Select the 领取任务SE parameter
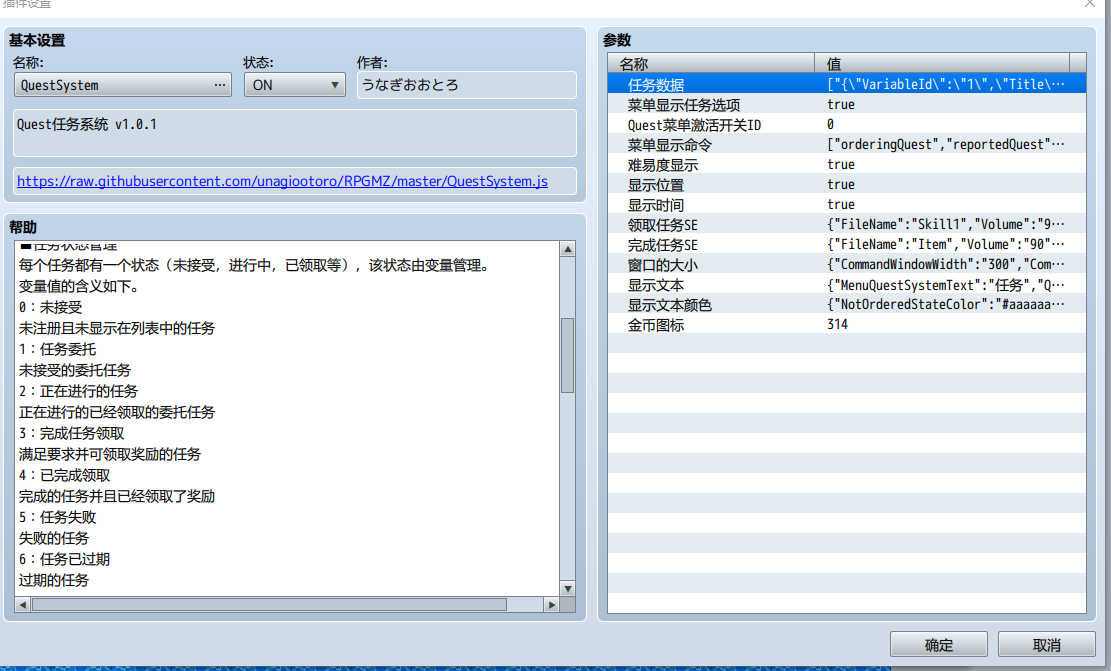1111x671 pixels. pyautogui.click(x=847, y=225)
